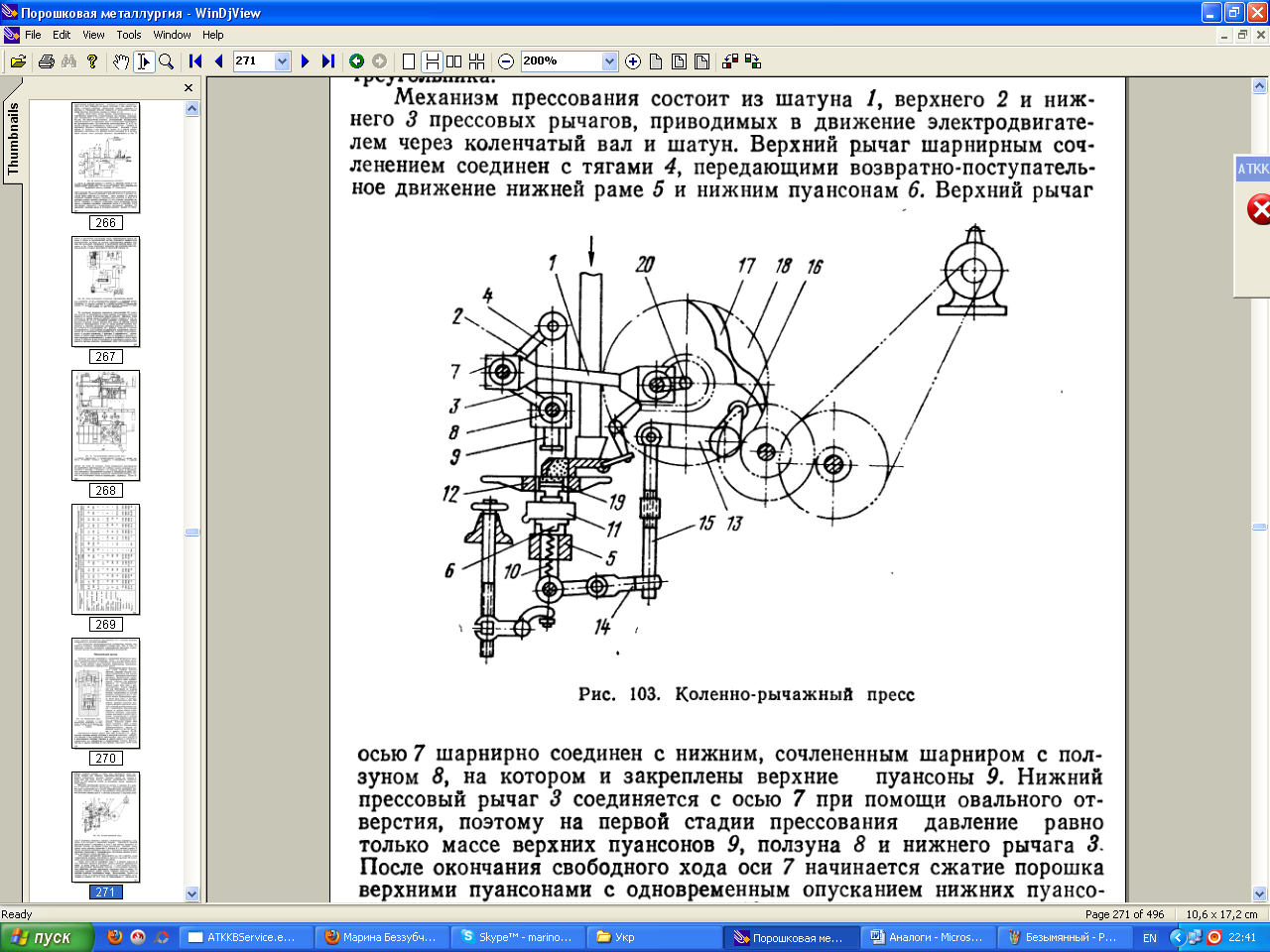This screenshot has width=1270, height=952.
Task: Select page 269 thumbnail
Action: (x=105, y=559)
